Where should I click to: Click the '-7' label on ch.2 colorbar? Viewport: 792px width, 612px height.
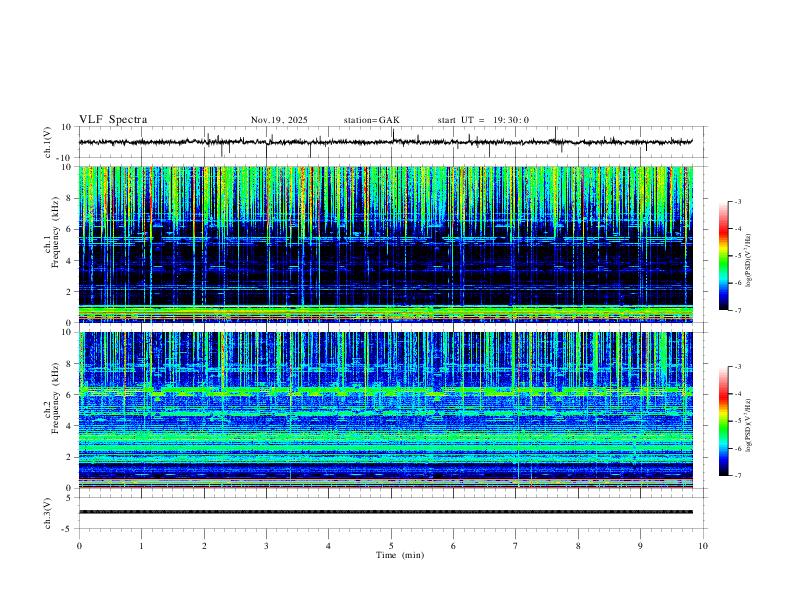click(737, 475)
